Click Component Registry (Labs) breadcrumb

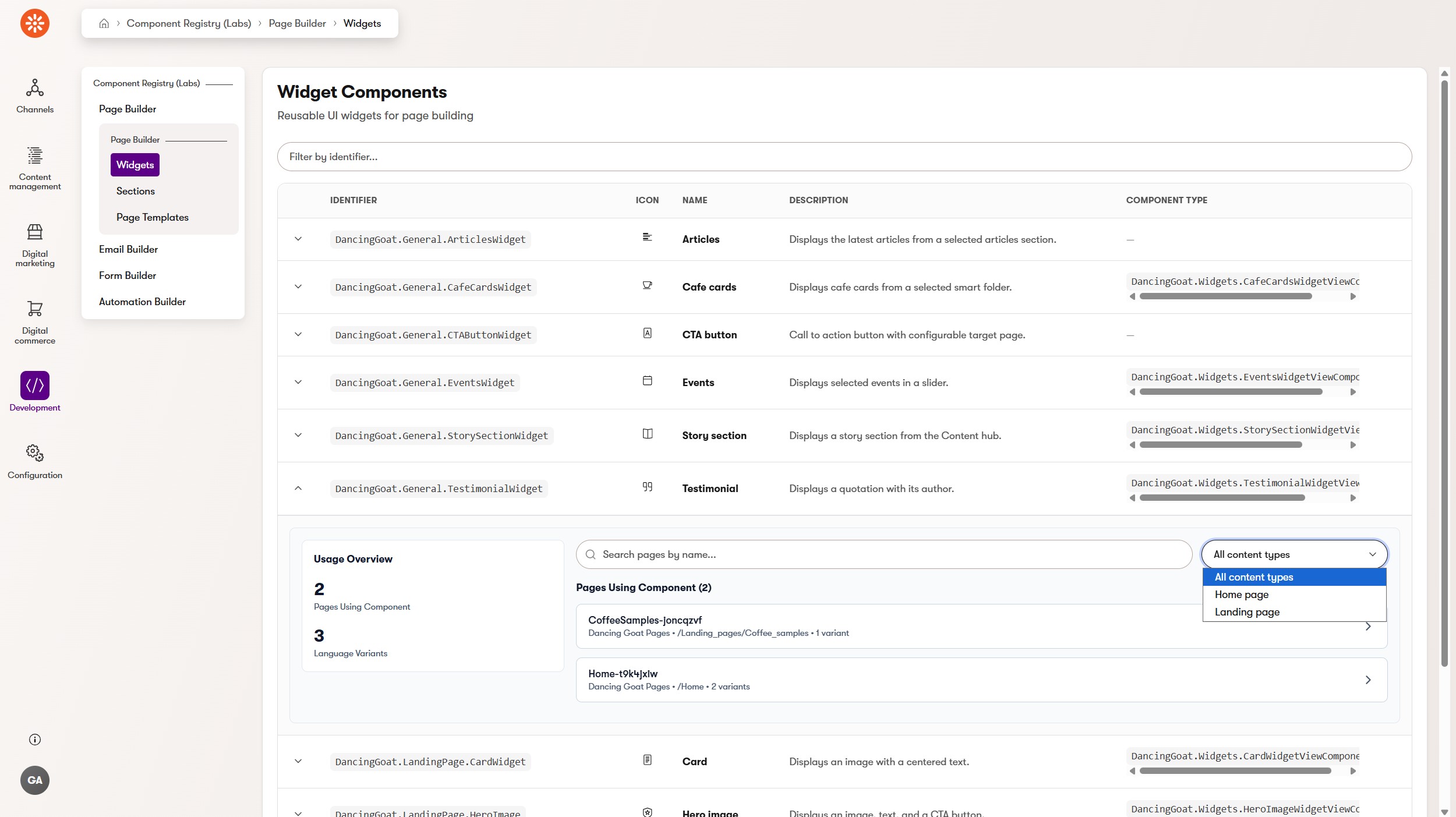click(189, 23)
